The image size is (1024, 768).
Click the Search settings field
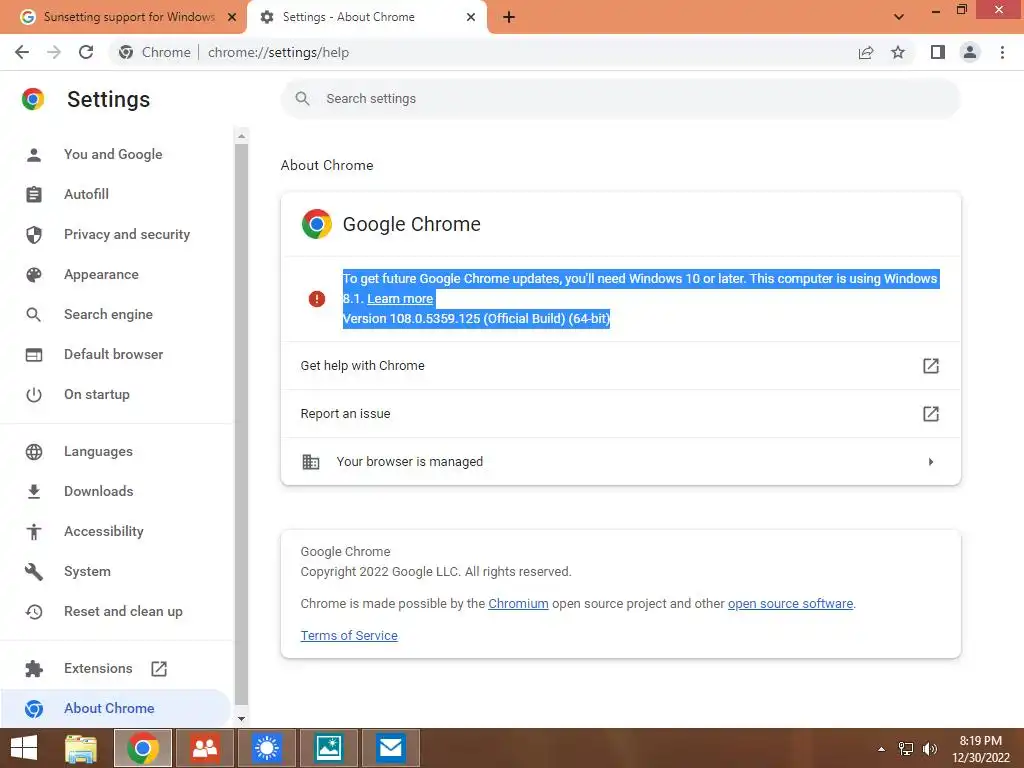620,99
